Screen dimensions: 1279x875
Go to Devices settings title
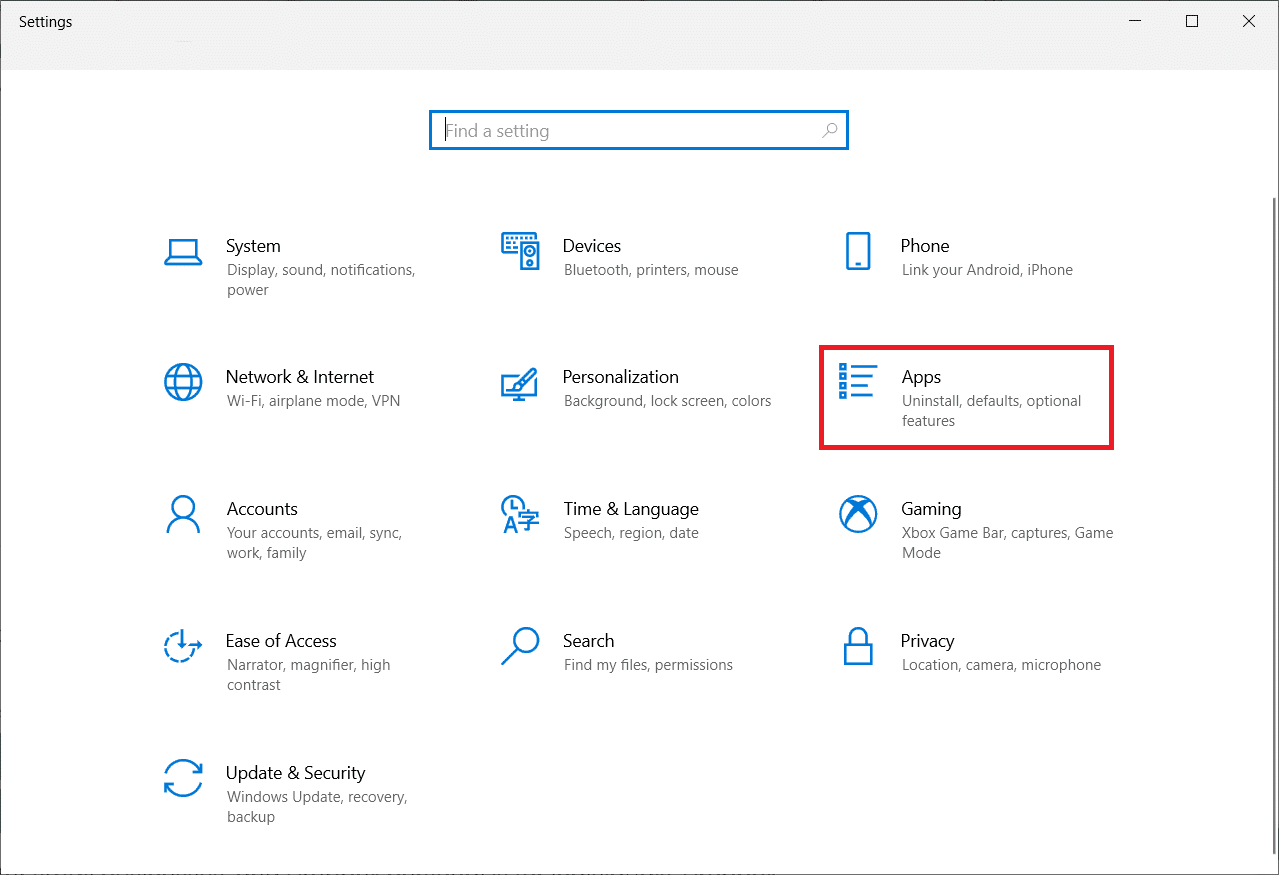[592, 246]
